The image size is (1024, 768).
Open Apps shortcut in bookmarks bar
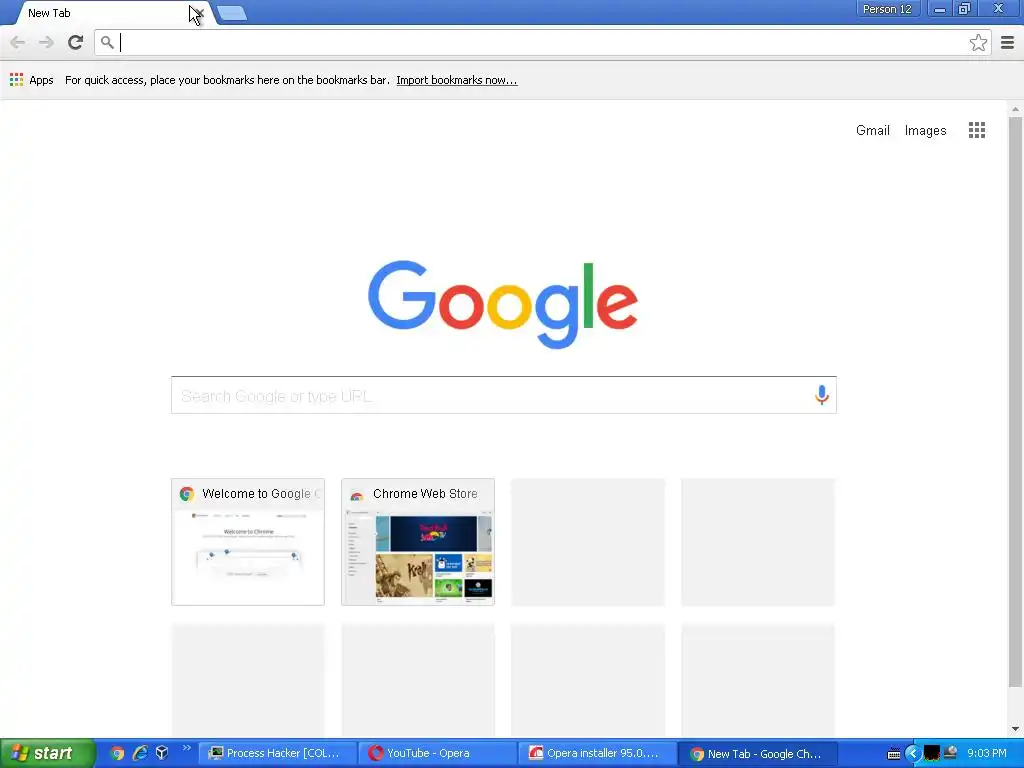click(31, 80)
